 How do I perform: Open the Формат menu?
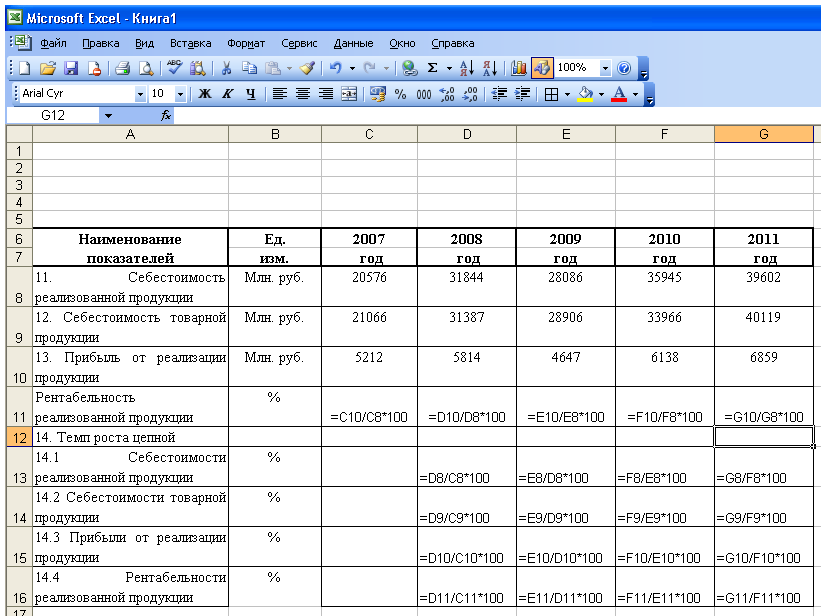[246, 43]
